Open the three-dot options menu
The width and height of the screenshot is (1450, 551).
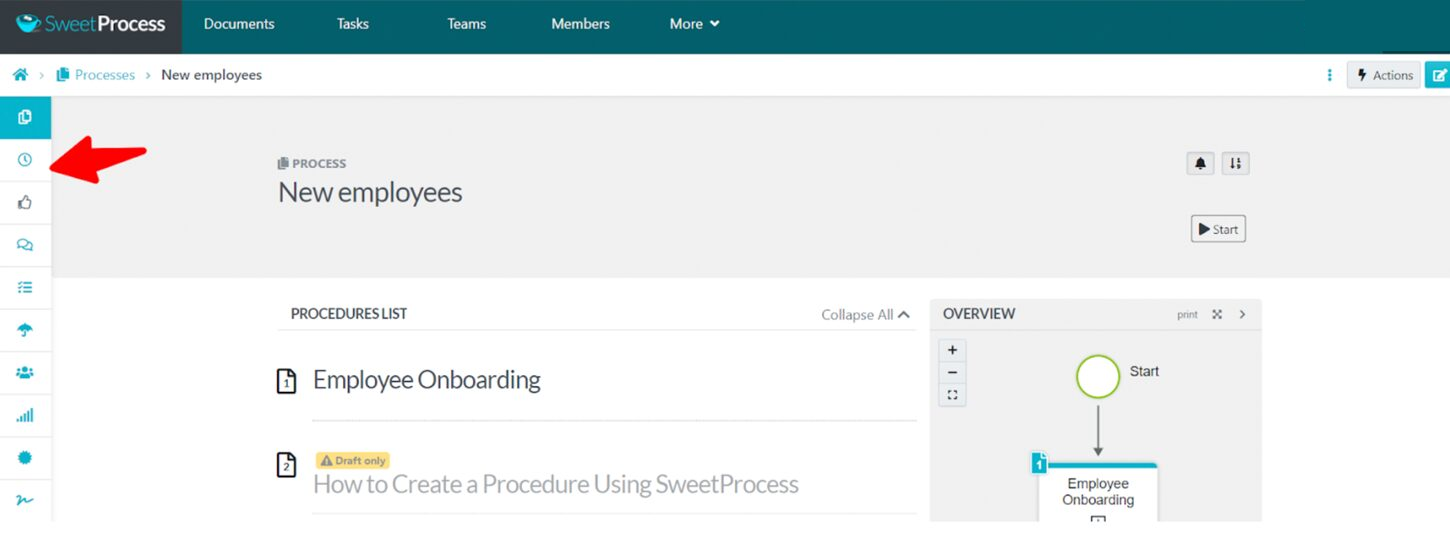(1329, 75)
